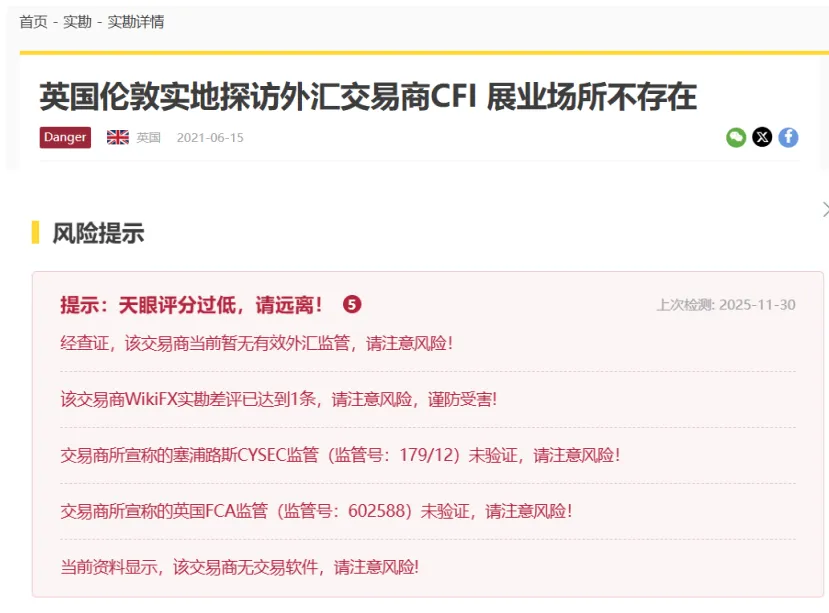Click the UK flag icon

(117, 138)
